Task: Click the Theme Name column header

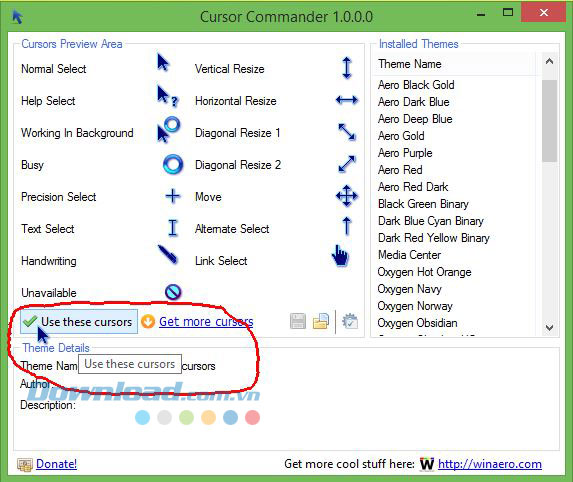Action: [x=454, y=64]
